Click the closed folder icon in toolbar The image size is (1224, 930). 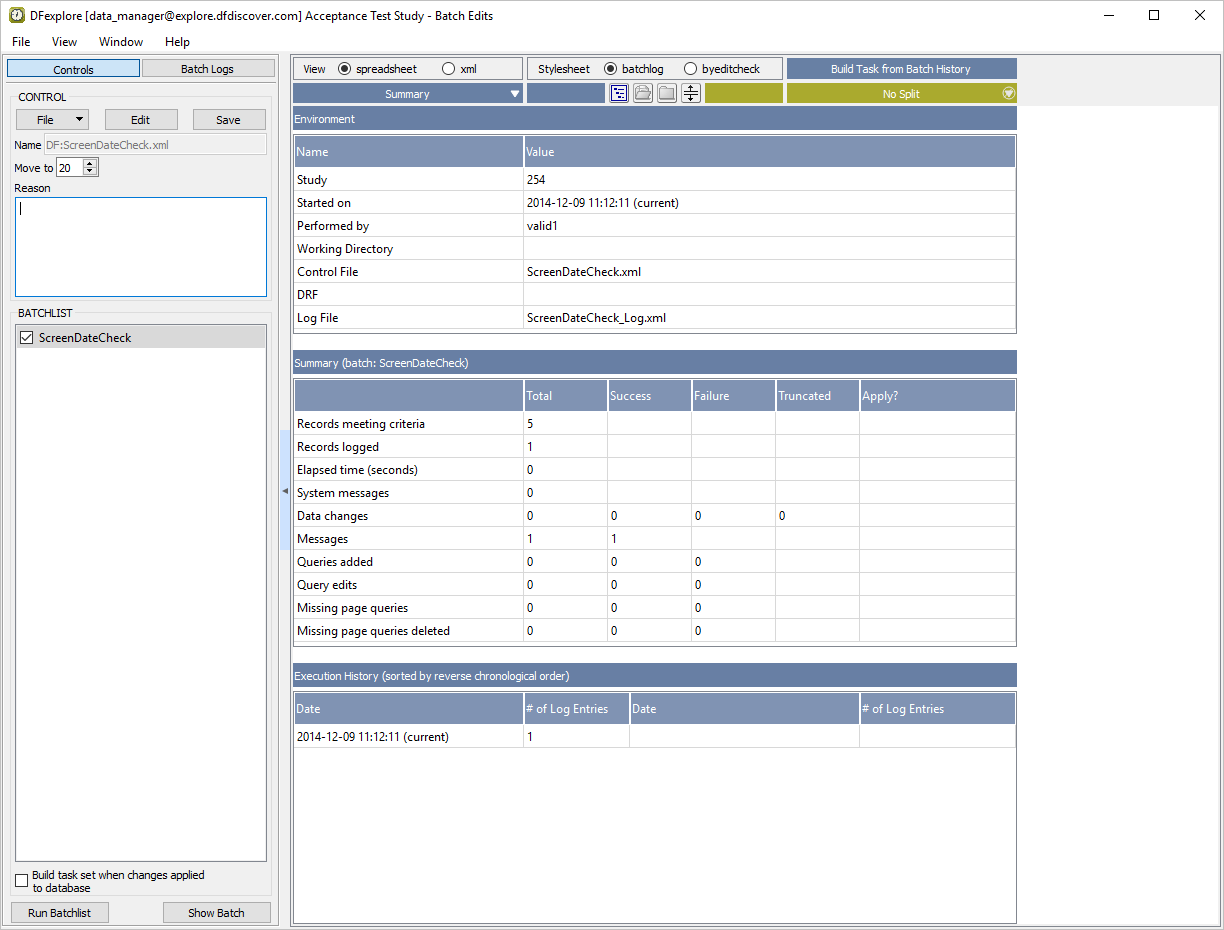tap(667, 93)
